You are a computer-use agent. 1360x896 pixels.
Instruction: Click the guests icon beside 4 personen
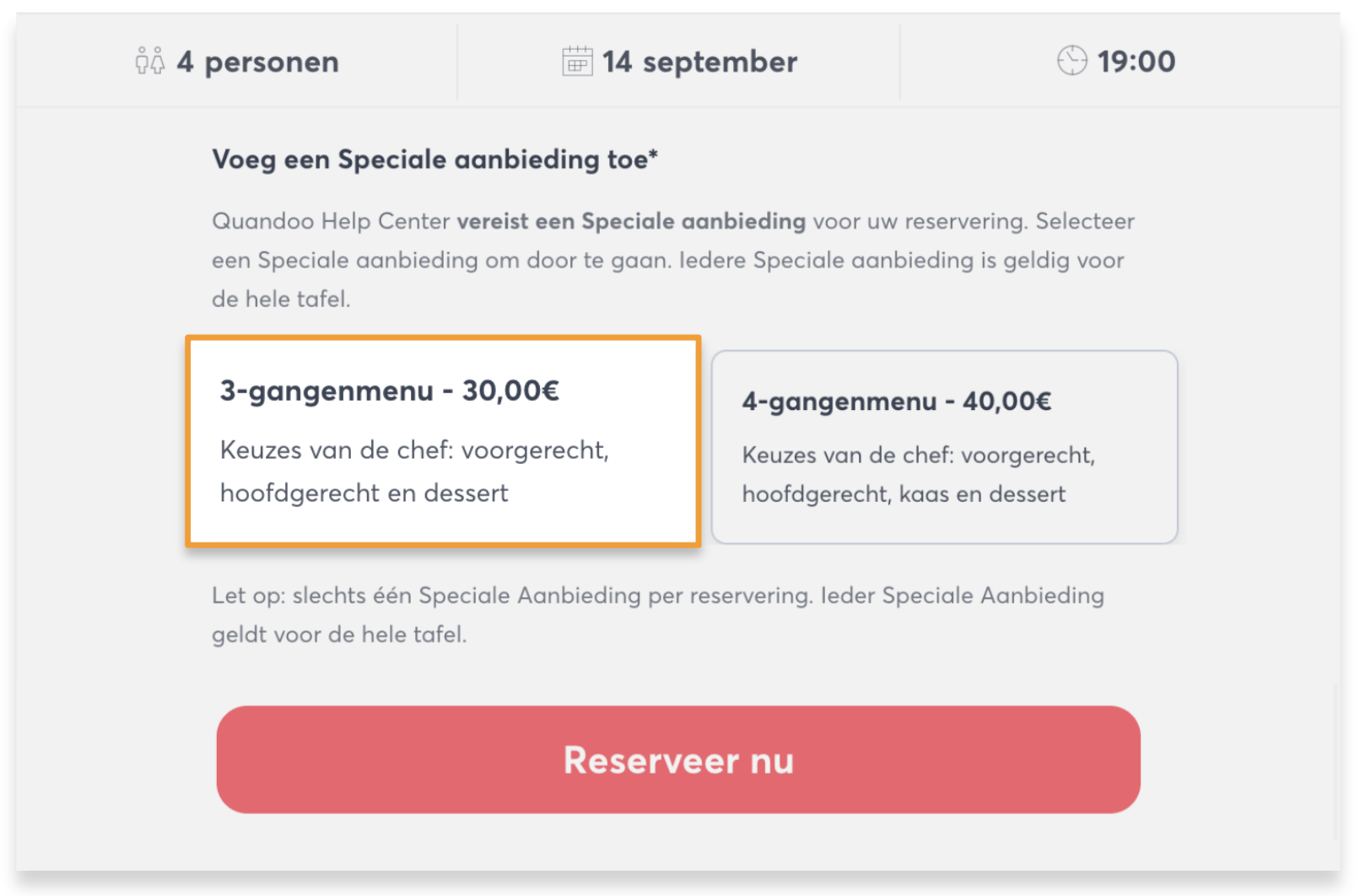coord(149,62)
